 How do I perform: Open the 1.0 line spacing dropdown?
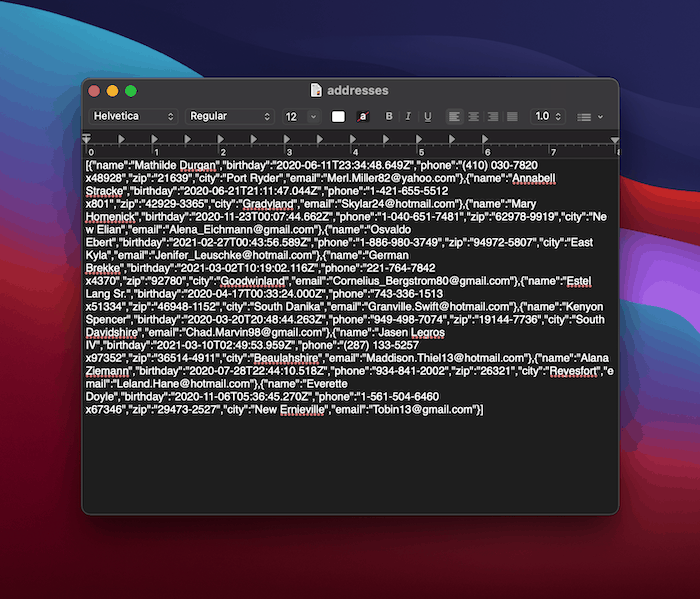click(x=547, y=116)
